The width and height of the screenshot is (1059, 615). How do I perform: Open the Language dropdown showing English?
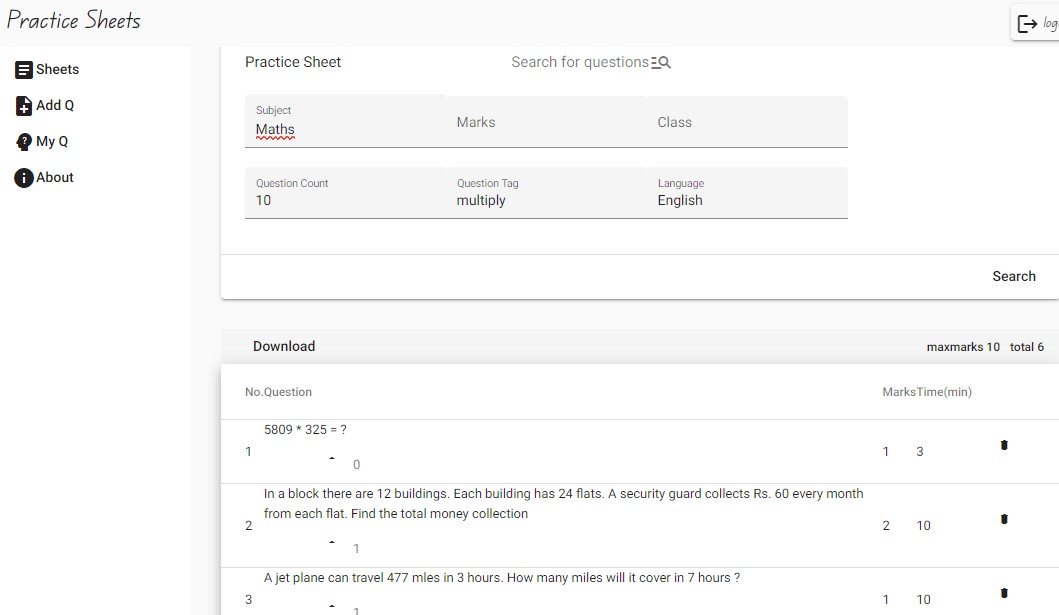(x=747, y=193)
